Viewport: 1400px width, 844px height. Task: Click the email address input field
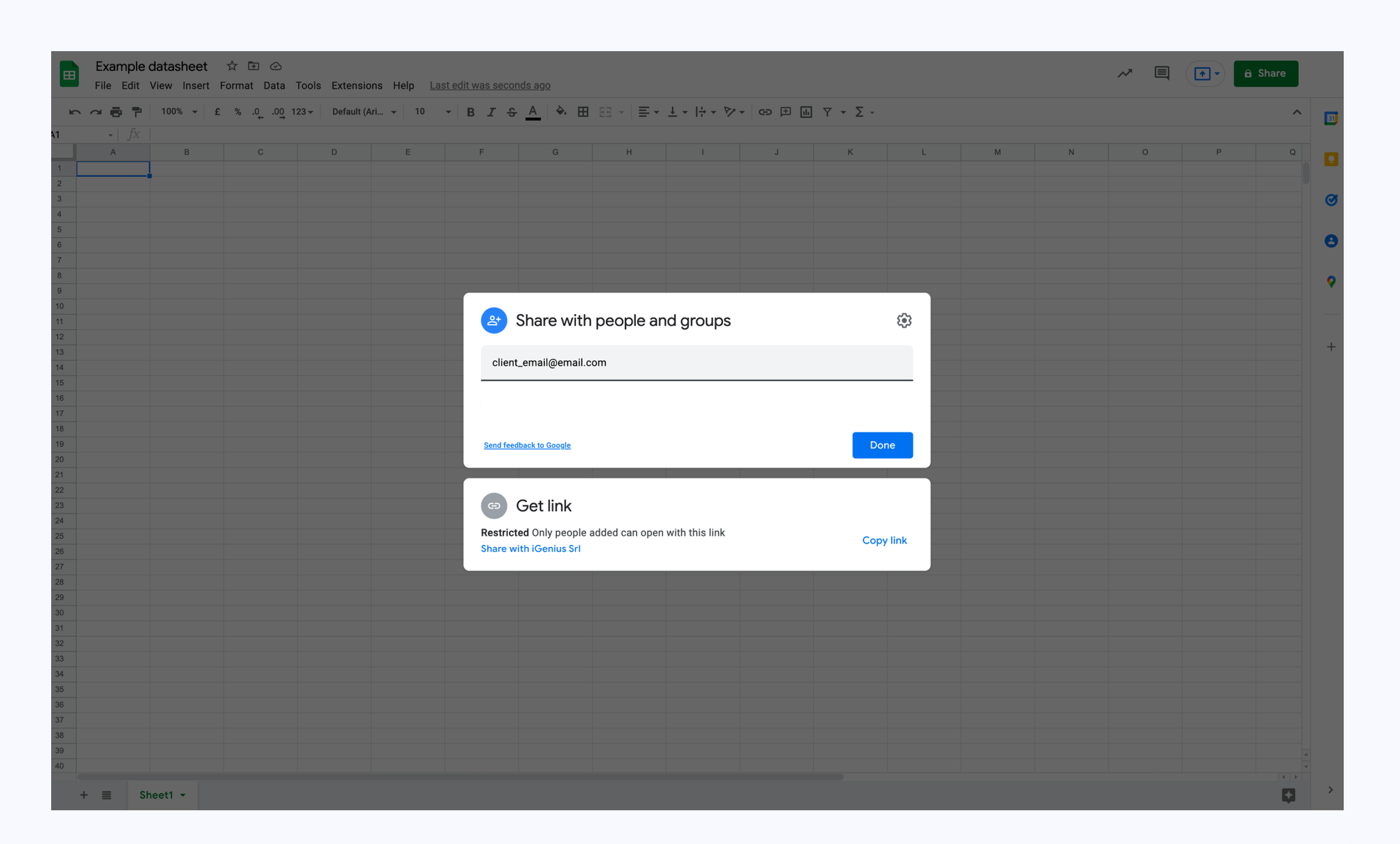tap(696, 362)
